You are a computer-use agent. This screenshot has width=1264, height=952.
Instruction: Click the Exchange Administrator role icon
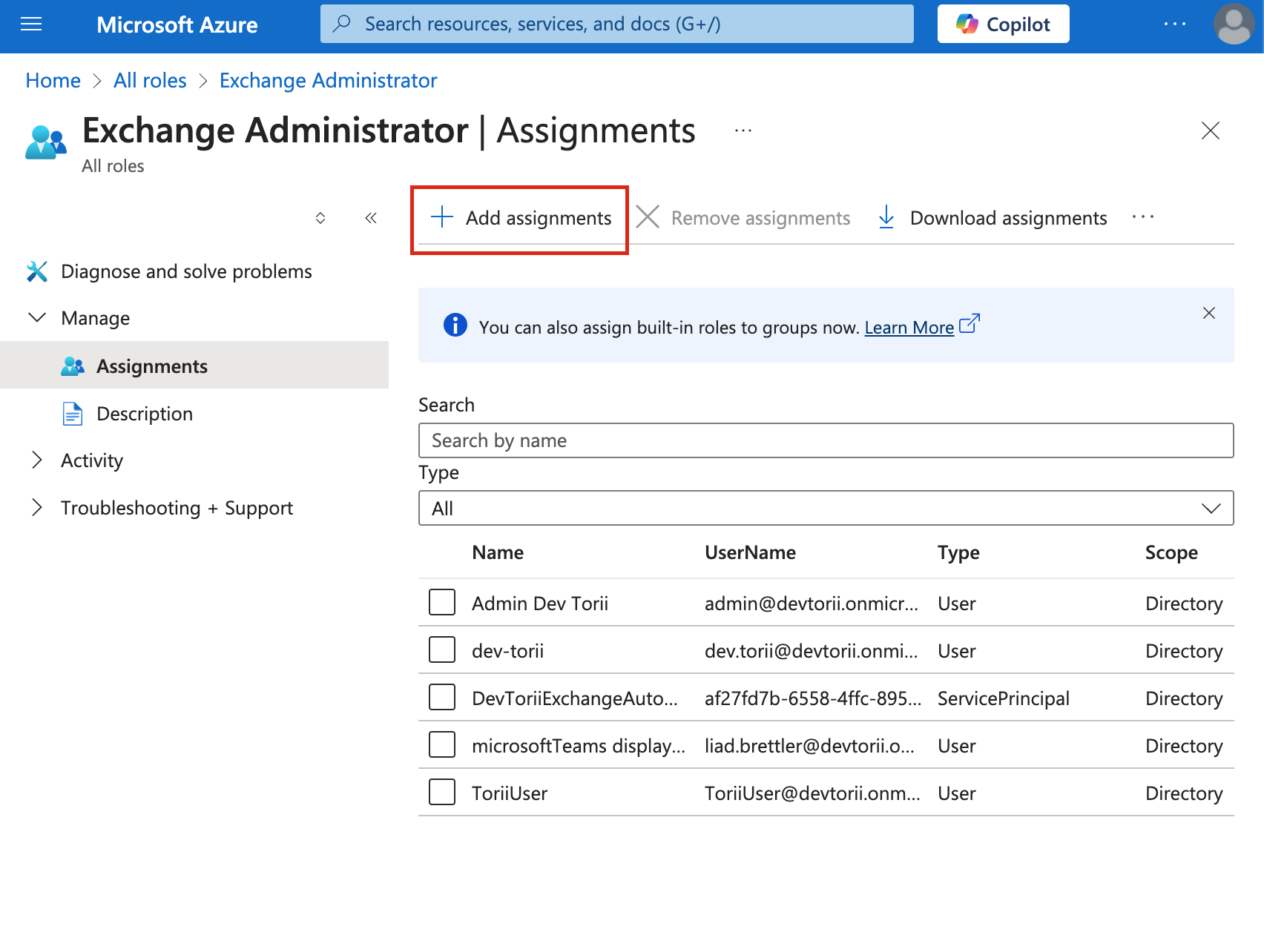(x=45, y=142)
